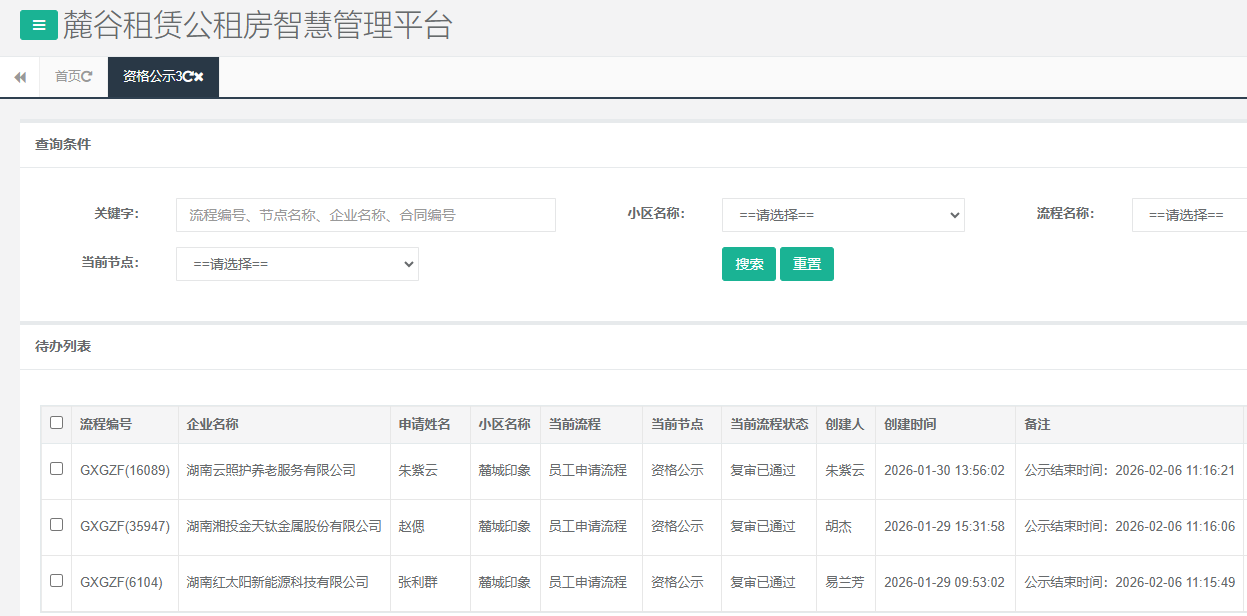The height and width of the screenshot is (616, 1247).
Task: Click 复审已通过 in the GXGZF(16089) row
Action: pyautogui.click(x=763, y=470)
